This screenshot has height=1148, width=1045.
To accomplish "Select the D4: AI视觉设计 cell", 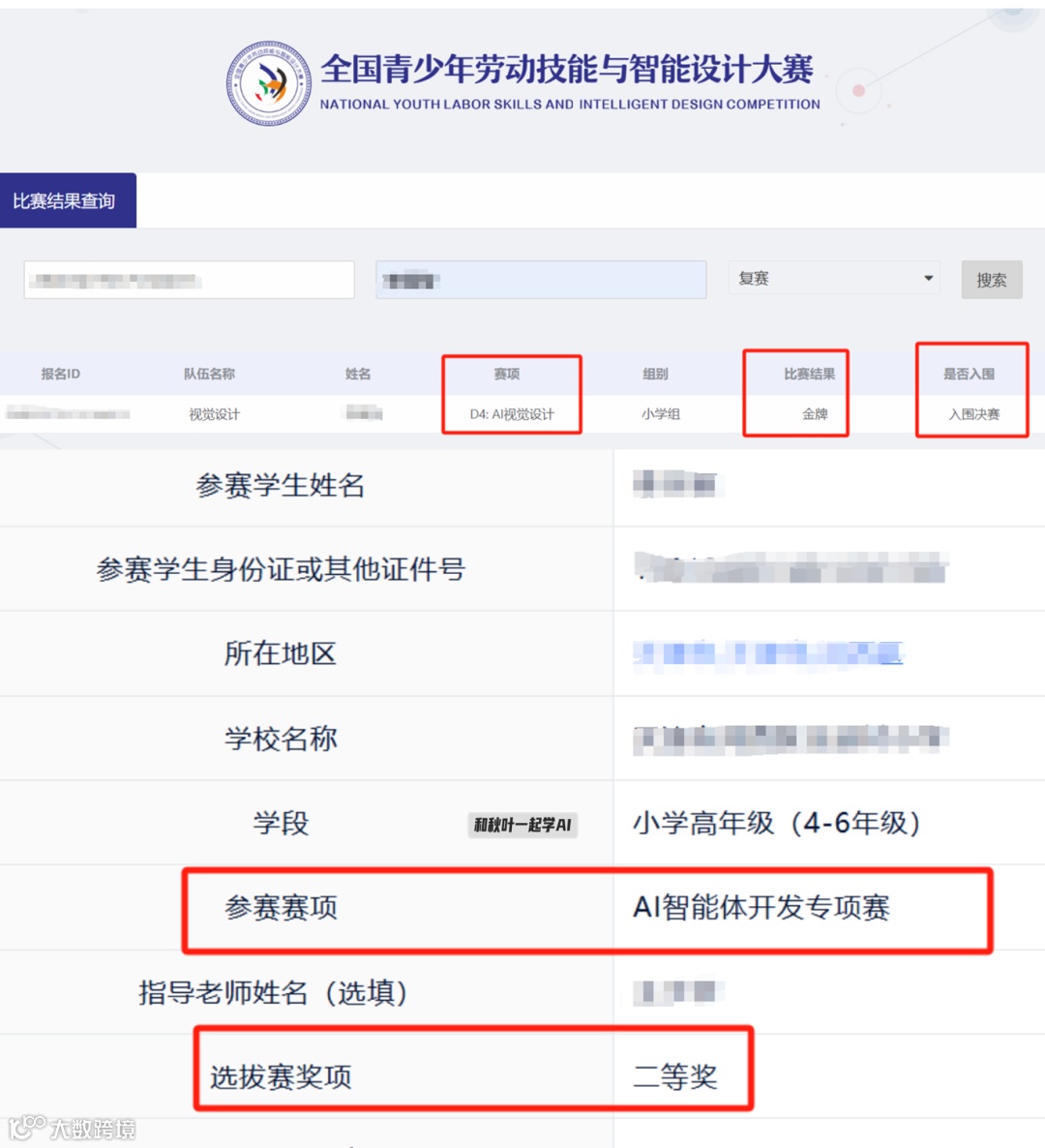I will point(512,414).
